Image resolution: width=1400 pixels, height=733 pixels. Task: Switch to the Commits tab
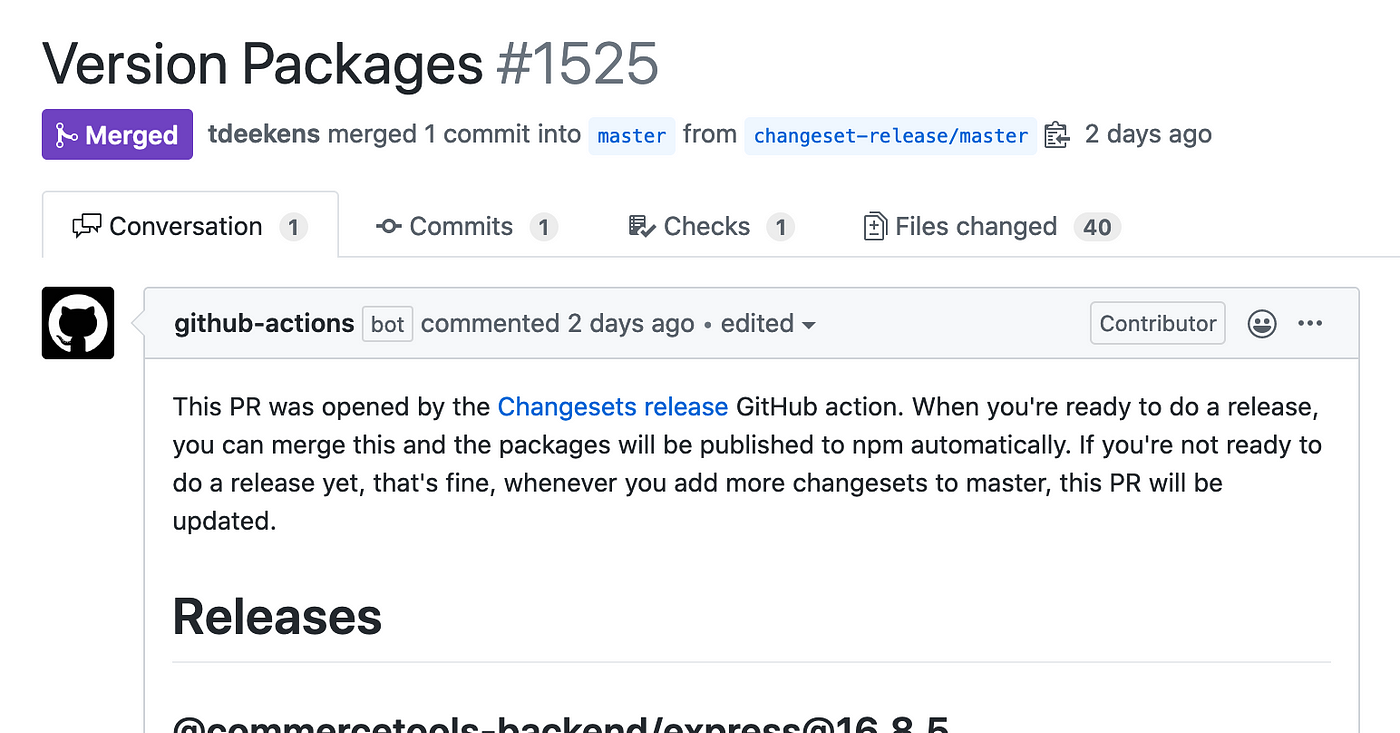click(466, 226)
